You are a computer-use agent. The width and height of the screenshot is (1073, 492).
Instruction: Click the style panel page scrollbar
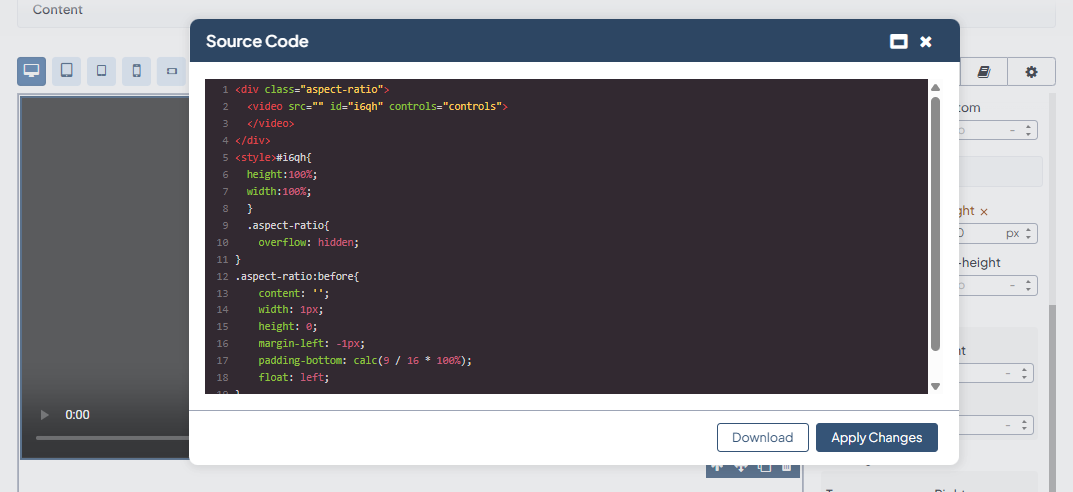tap(1052, 397)
